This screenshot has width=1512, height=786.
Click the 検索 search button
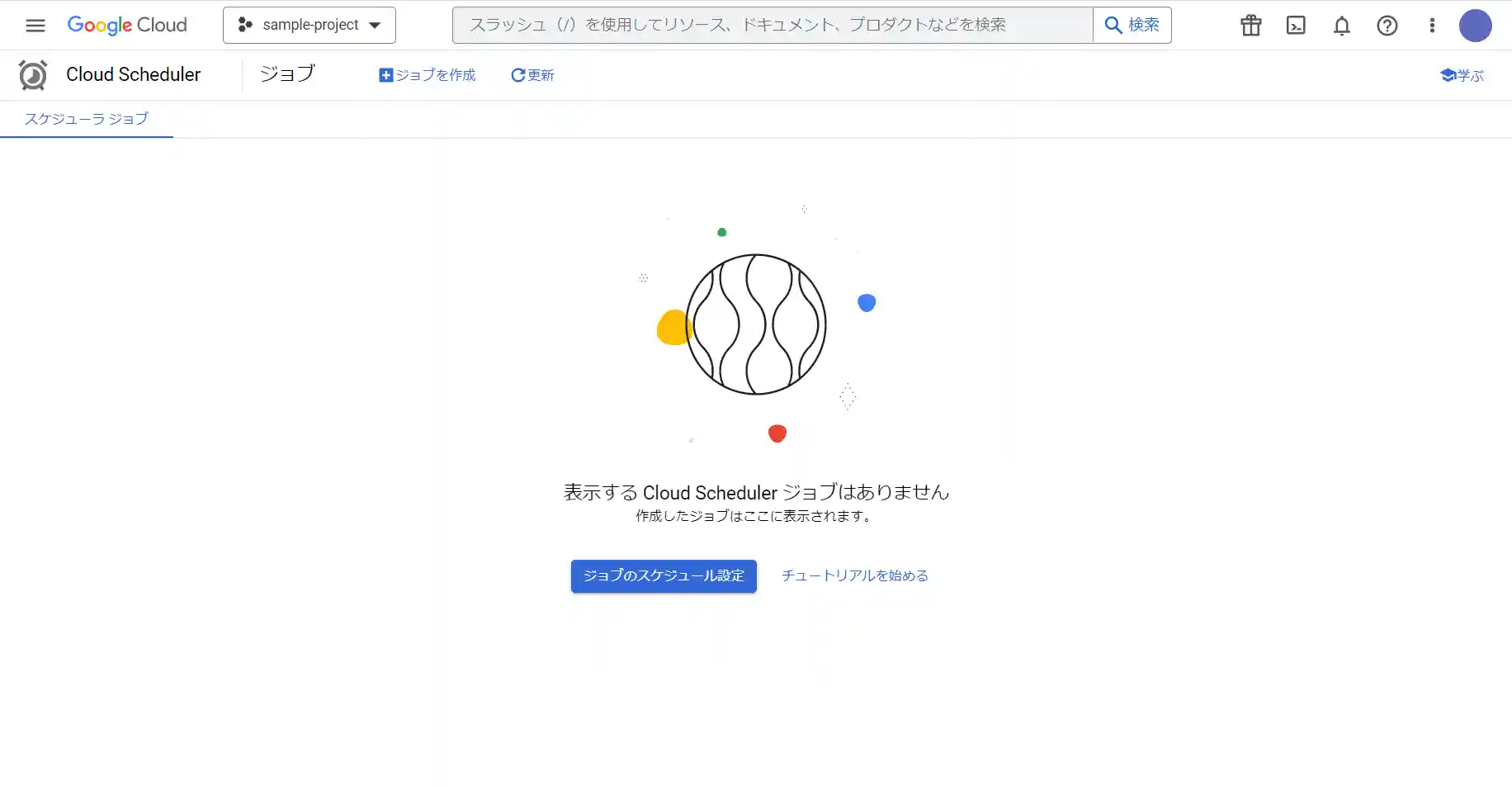pyautogui.click(x=1132, y=25)
